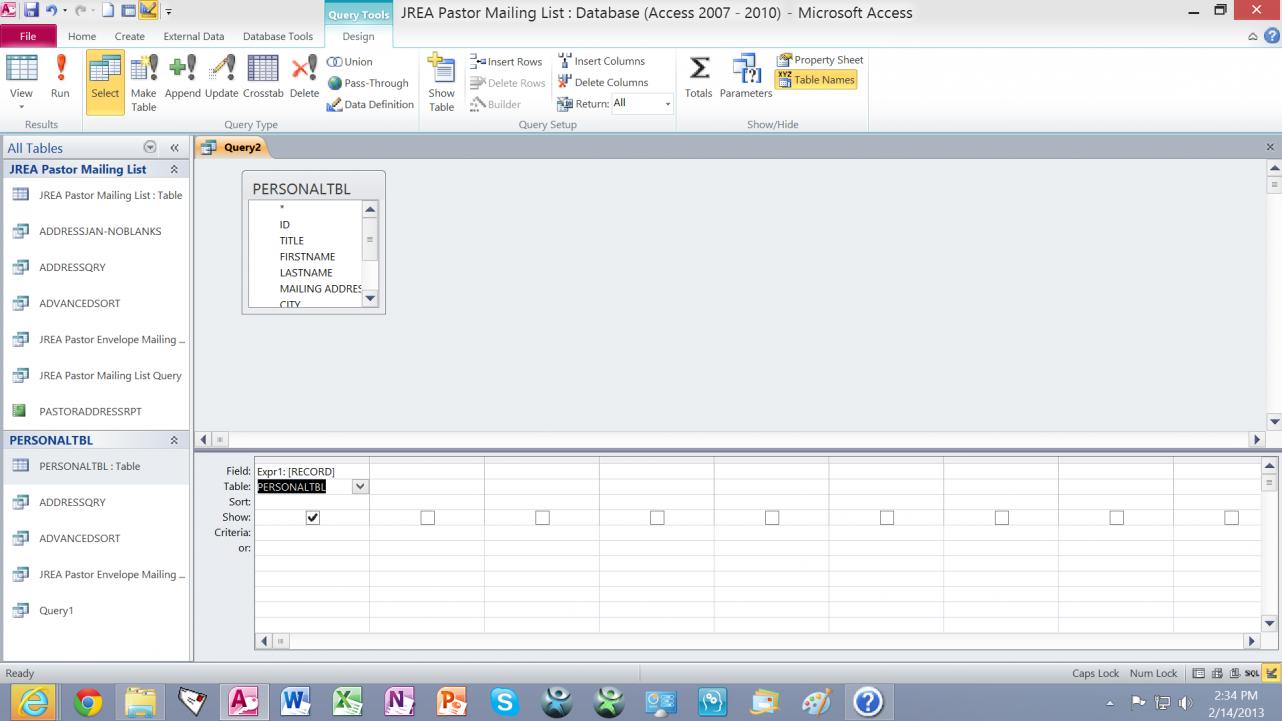Check the Show box in the ninth grid column
The width and height of the screenshot is (1282, 721).
(x=1231, y=518)
